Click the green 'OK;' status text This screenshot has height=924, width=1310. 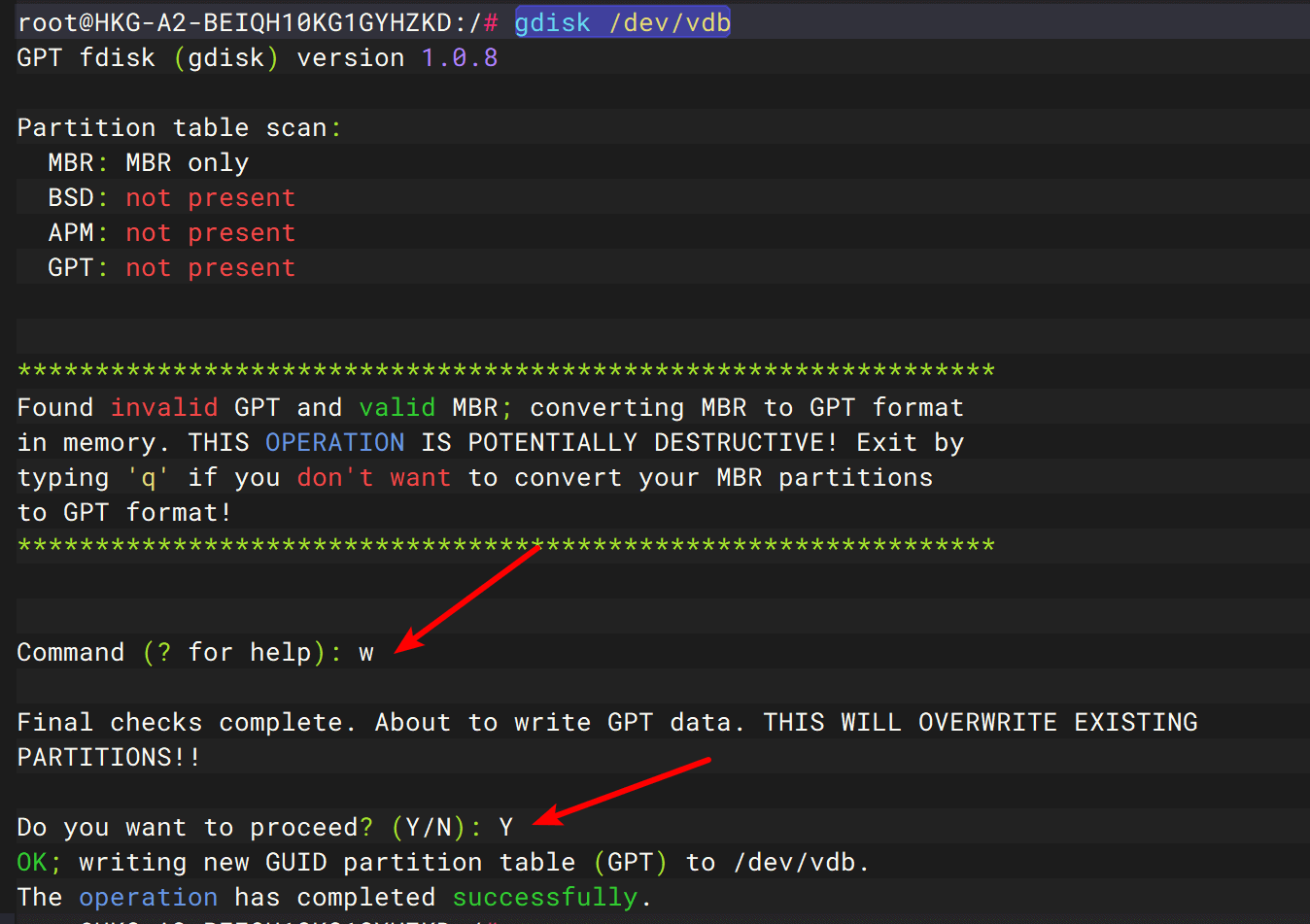(x=39, y=863)
